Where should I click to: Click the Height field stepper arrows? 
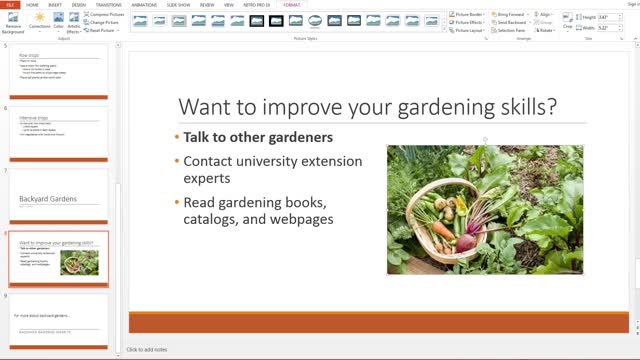[x=620, y=17]
